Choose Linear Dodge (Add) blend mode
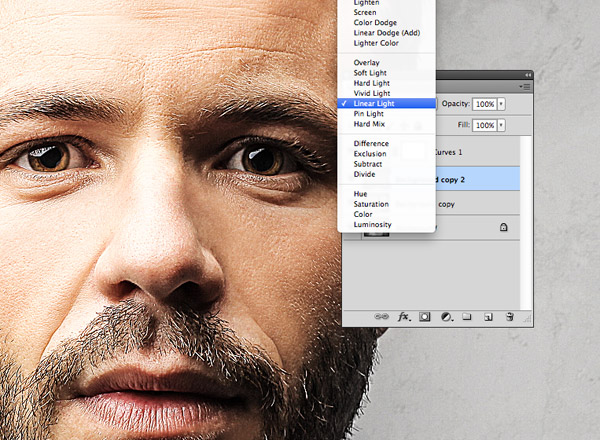Image resolution: width=600 pixels, height=440 pixels. pos(386,33)
